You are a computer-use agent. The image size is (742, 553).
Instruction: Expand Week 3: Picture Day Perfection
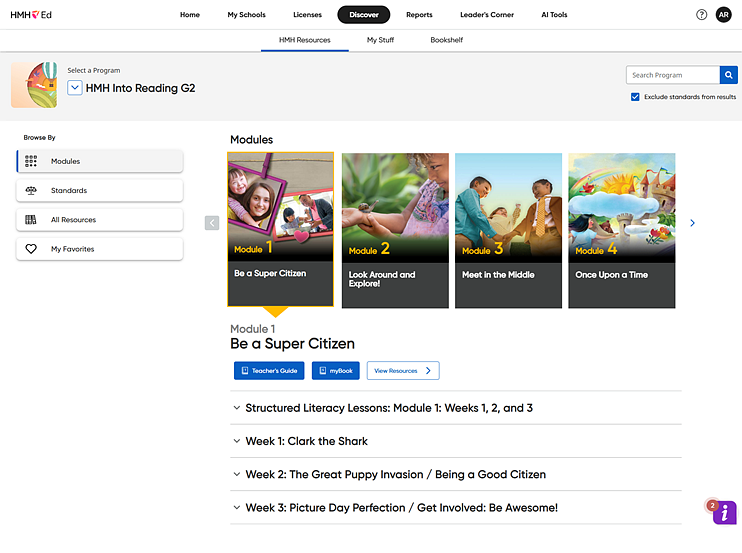[456, 508]
